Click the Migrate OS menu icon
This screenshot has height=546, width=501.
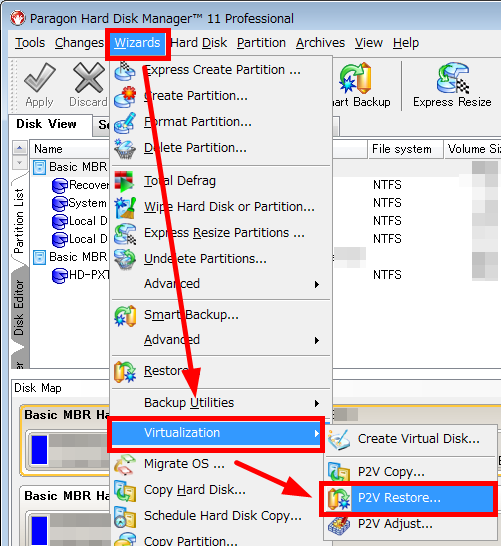pyautogui.click(x=125, y=465)
